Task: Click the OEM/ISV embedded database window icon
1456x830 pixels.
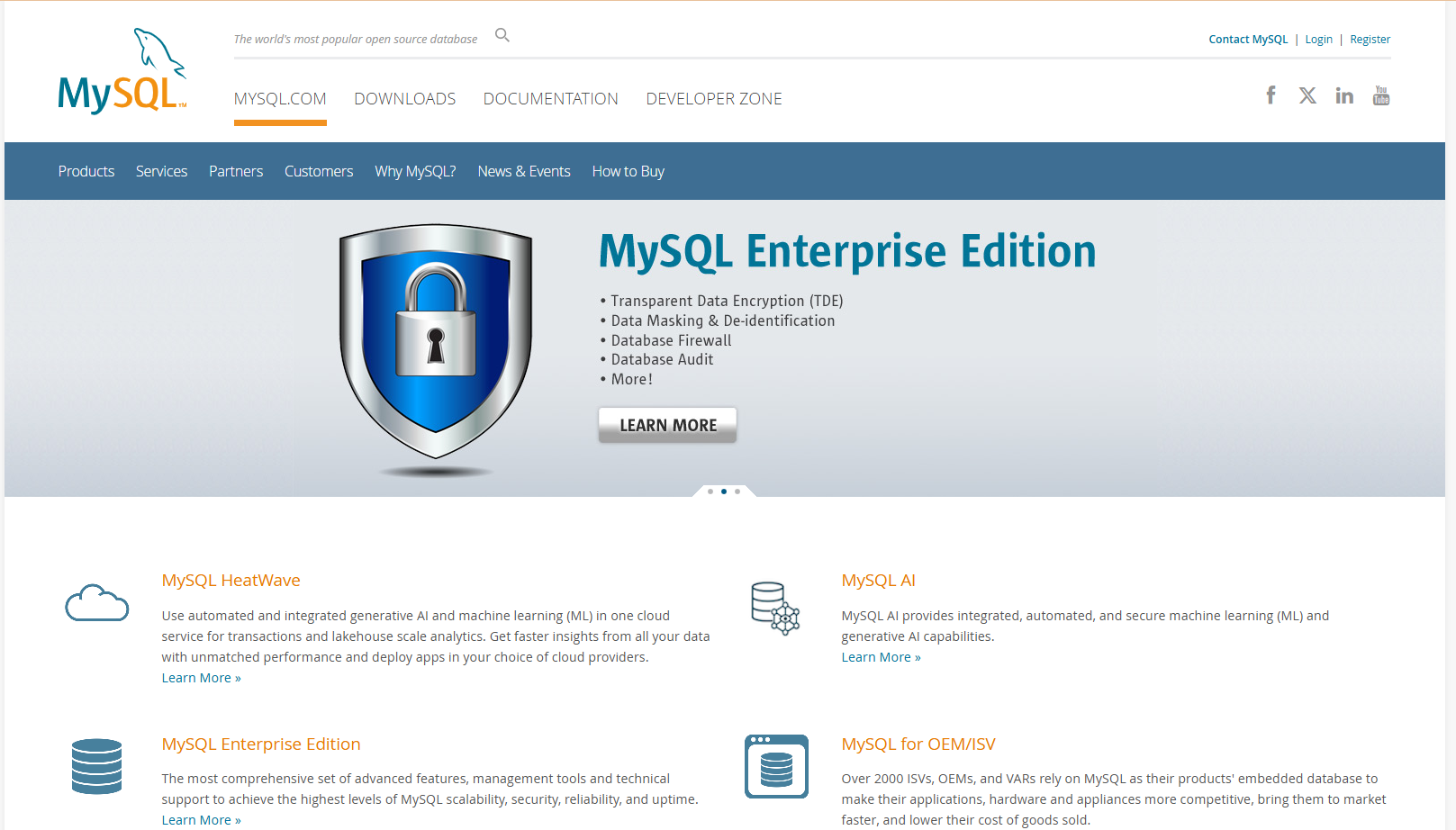Action: 776,766
